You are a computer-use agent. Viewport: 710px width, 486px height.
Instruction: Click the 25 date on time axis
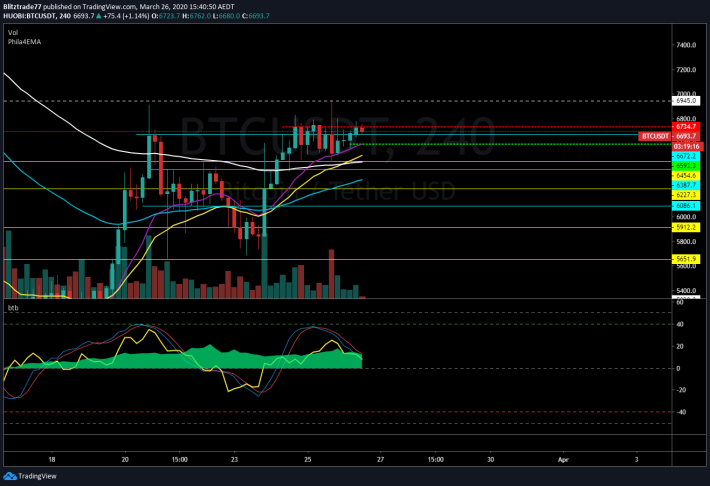(307, 459)
